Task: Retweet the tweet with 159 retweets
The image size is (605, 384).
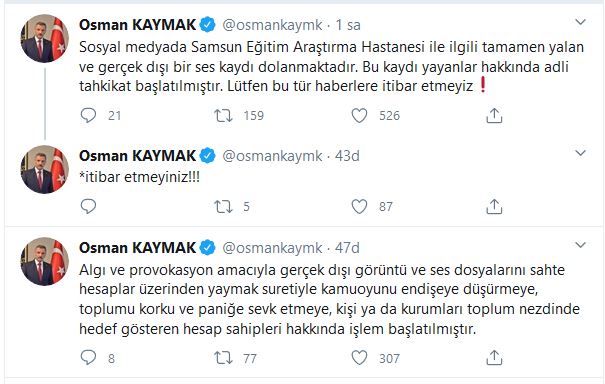Action: pyautogui.click(x=223, y=115)
